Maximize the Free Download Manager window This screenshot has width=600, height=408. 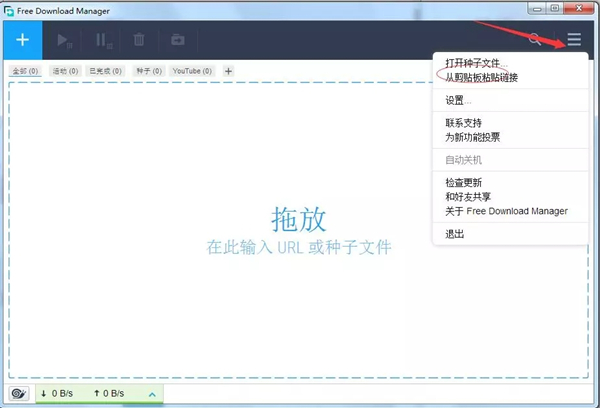click(x=555, y=8)
